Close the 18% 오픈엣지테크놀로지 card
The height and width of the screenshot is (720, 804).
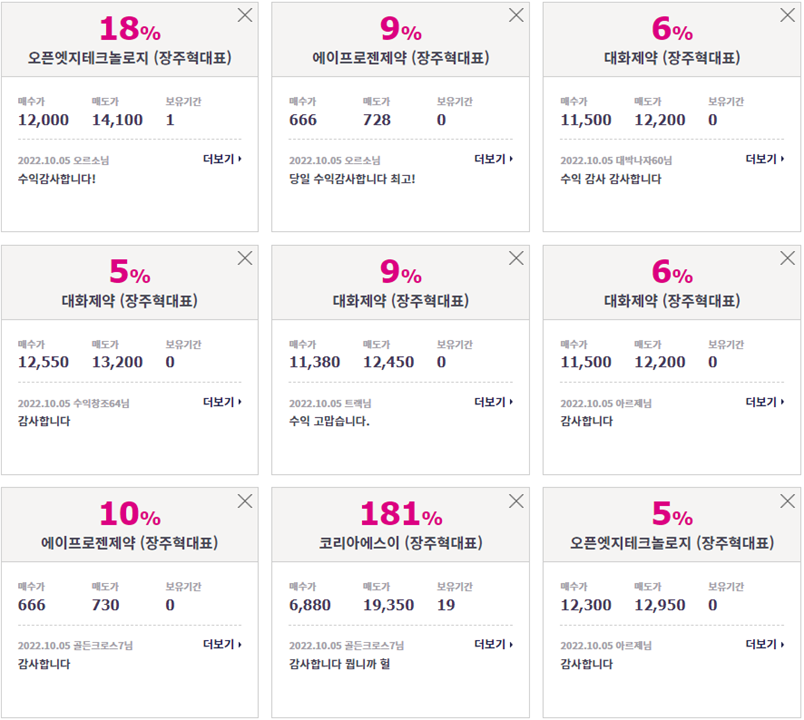click(x=245, y=15)
